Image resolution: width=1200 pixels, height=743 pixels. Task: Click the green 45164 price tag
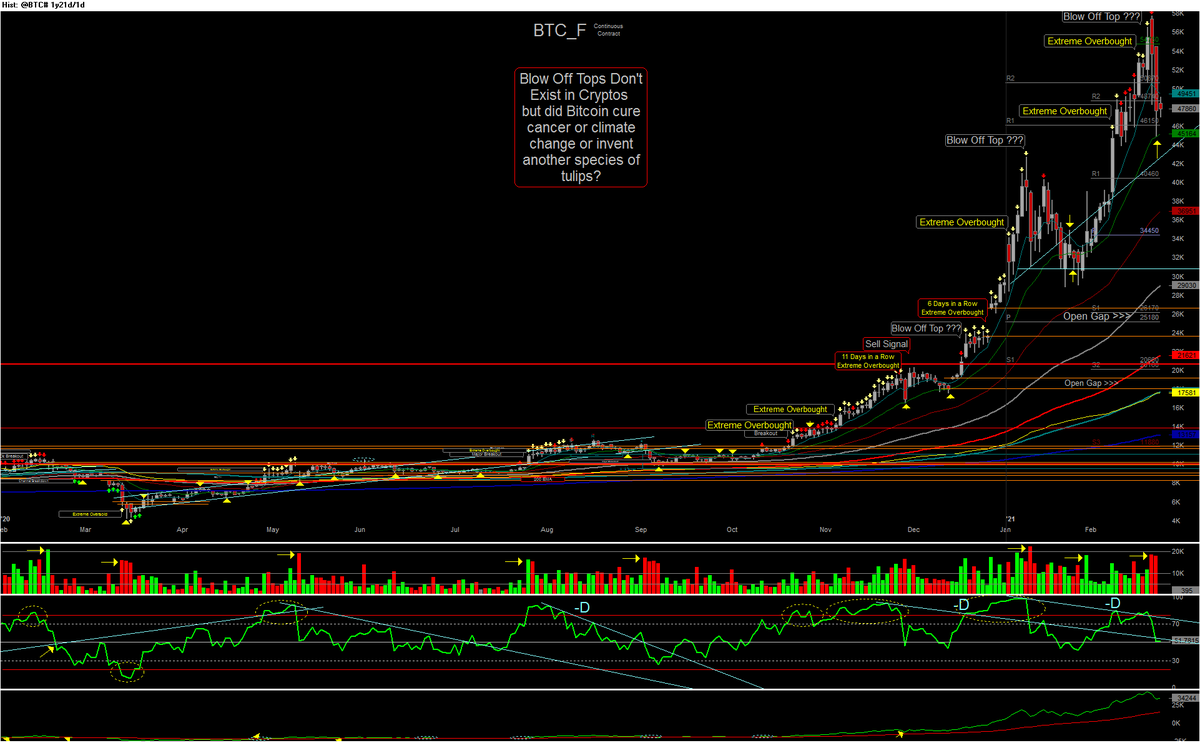(1185, 132)
